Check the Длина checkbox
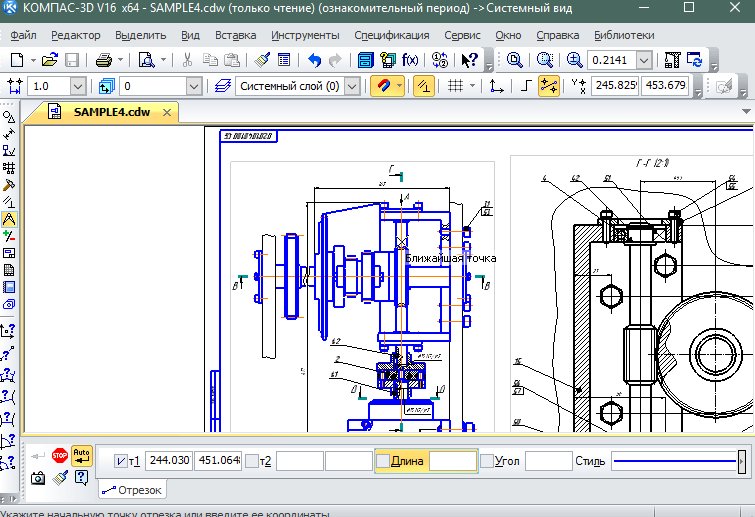The height and width of the screenshot is (517, 755). click(383, 461)
